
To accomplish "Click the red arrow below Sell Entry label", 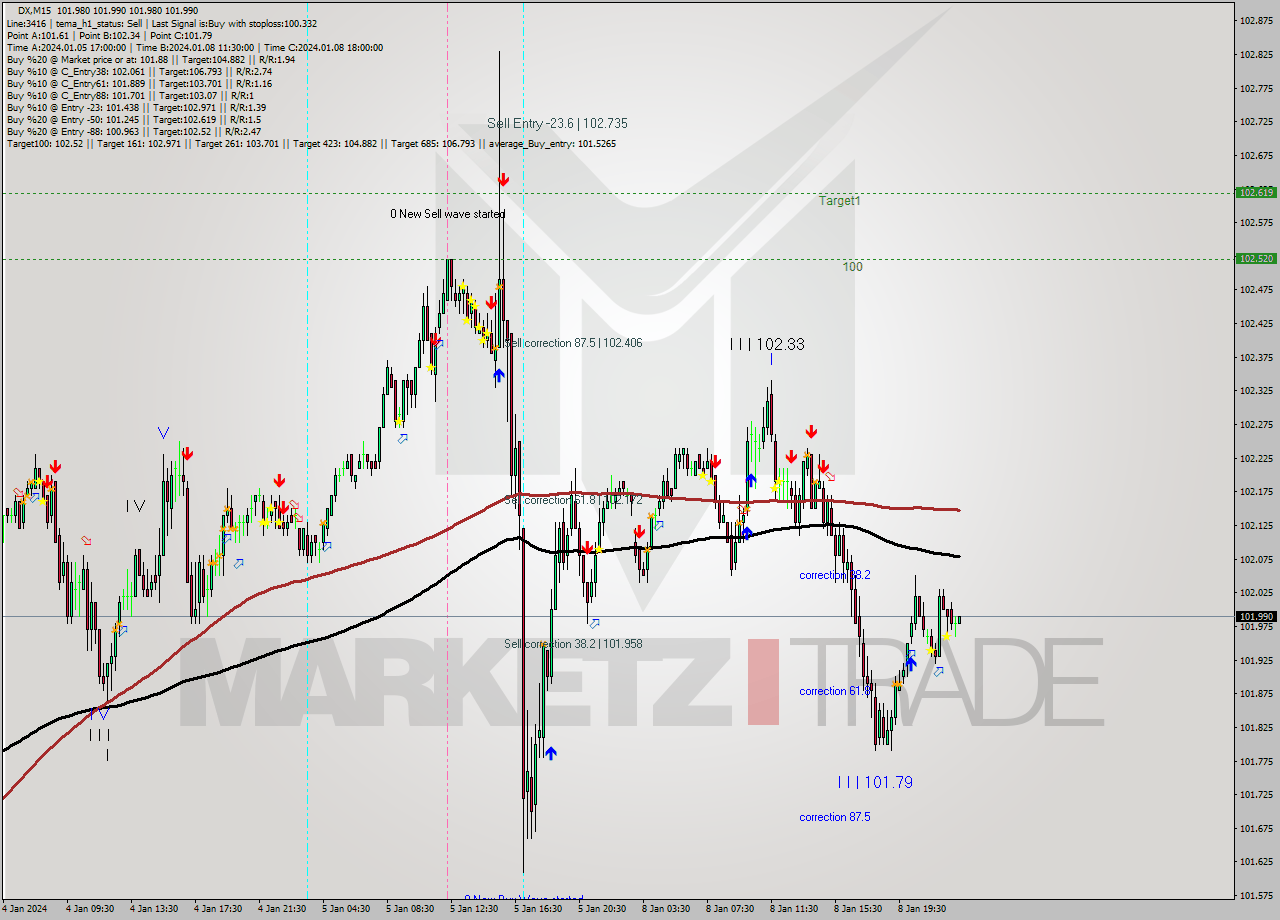I will pyautogui.click(x=503, y=180).
